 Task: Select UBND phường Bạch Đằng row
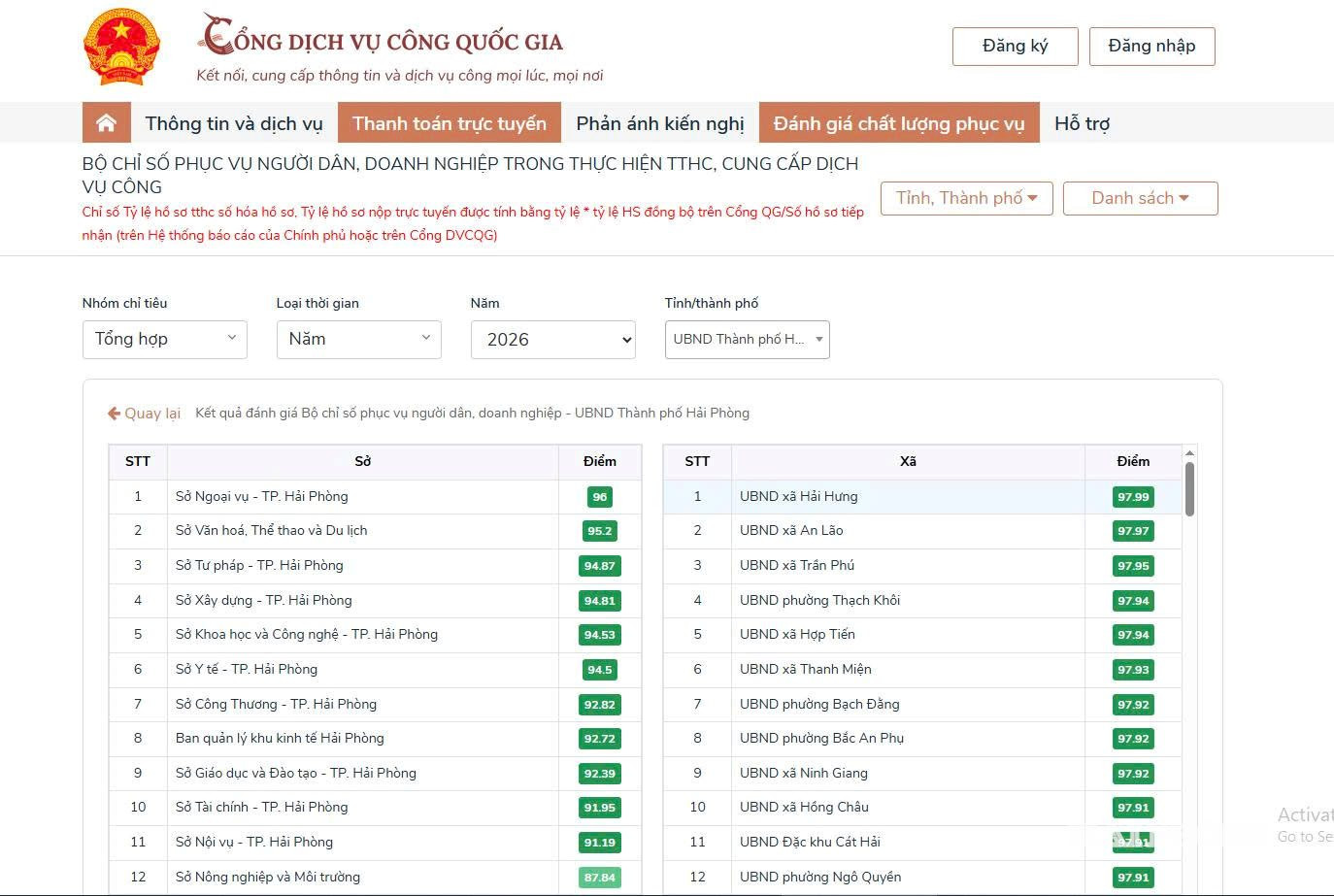(922, 705)
